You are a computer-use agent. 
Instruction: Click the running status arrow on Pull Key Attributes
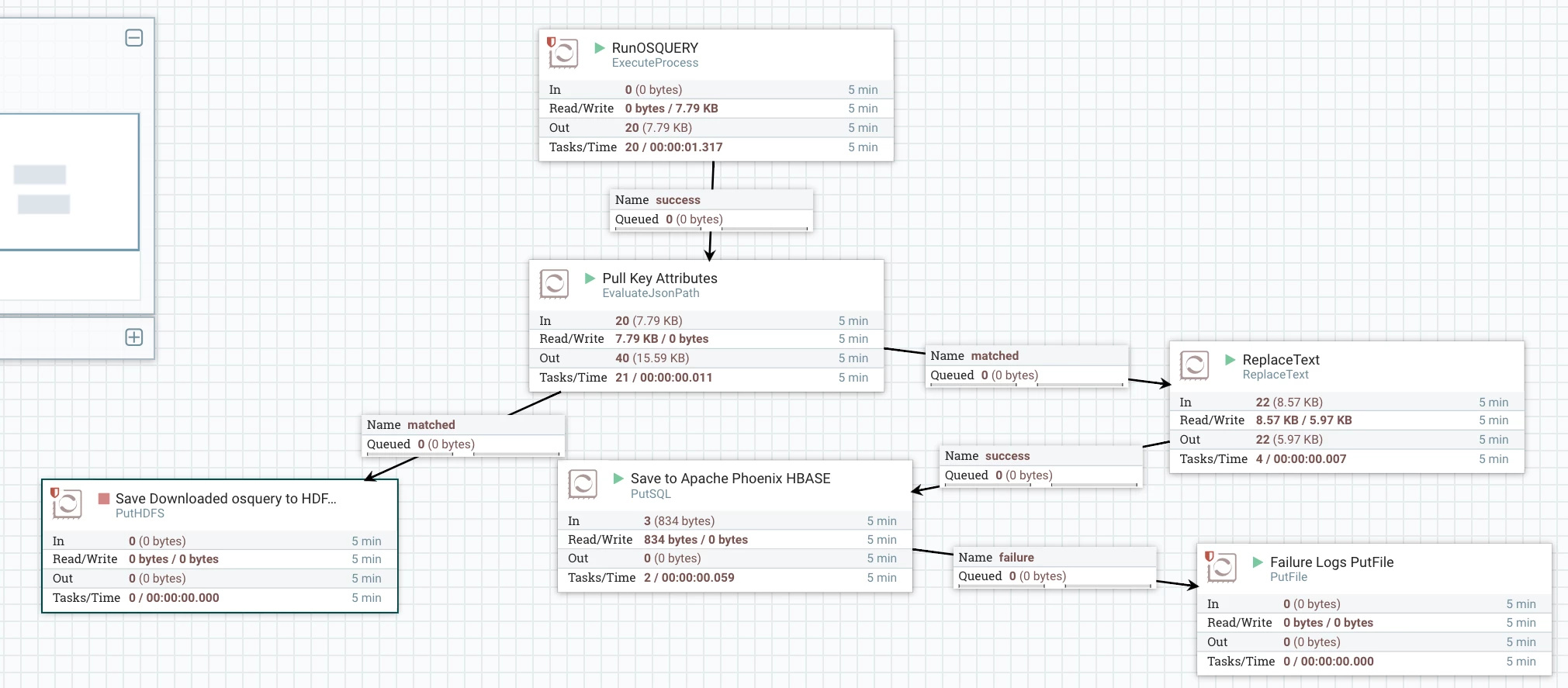[590, 278]
